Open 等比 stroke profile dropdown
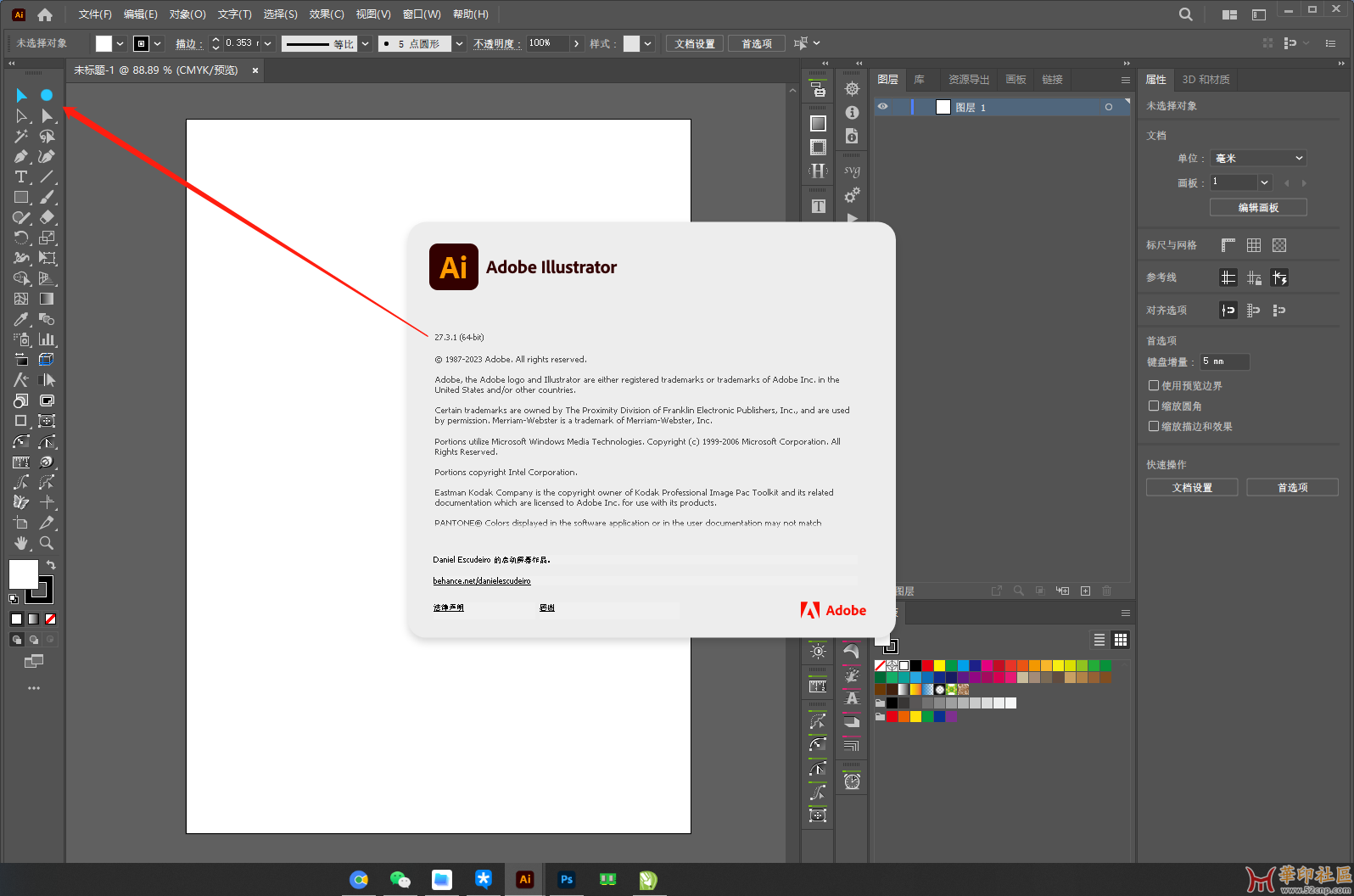The image size is (1354, 896). click(366, 43)
